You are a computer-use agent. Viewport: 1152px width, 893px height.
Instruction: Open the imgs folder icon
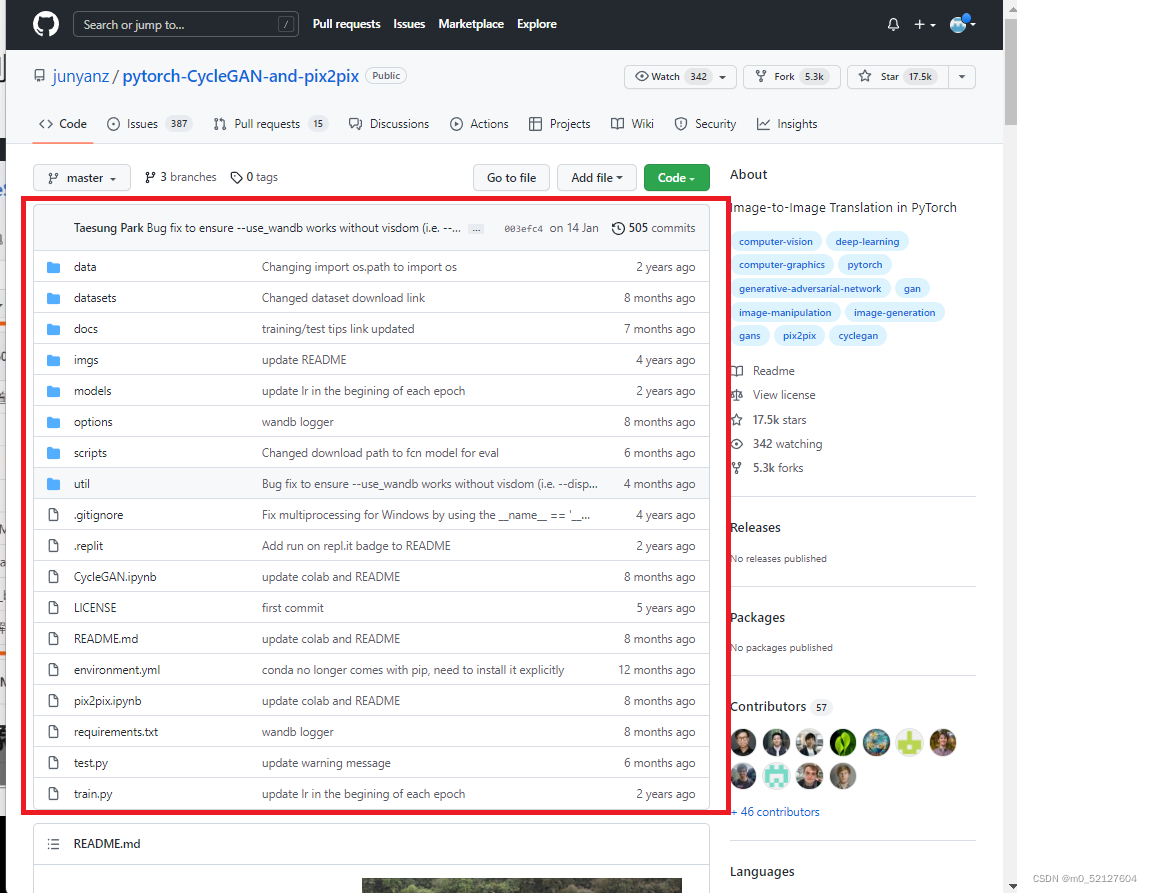coord(54,360)
